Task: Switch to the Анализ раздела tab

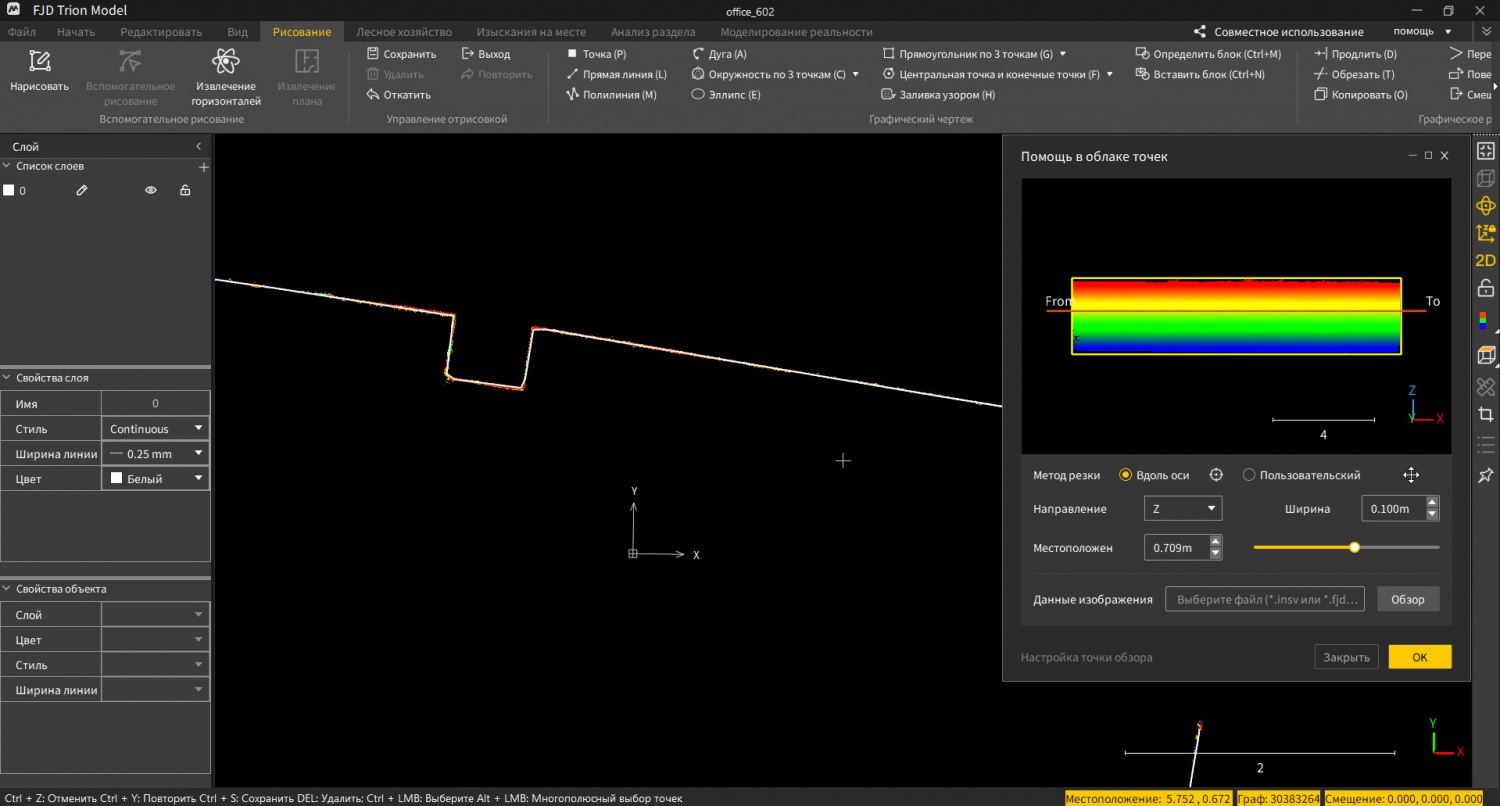Action: pos(653,32)
